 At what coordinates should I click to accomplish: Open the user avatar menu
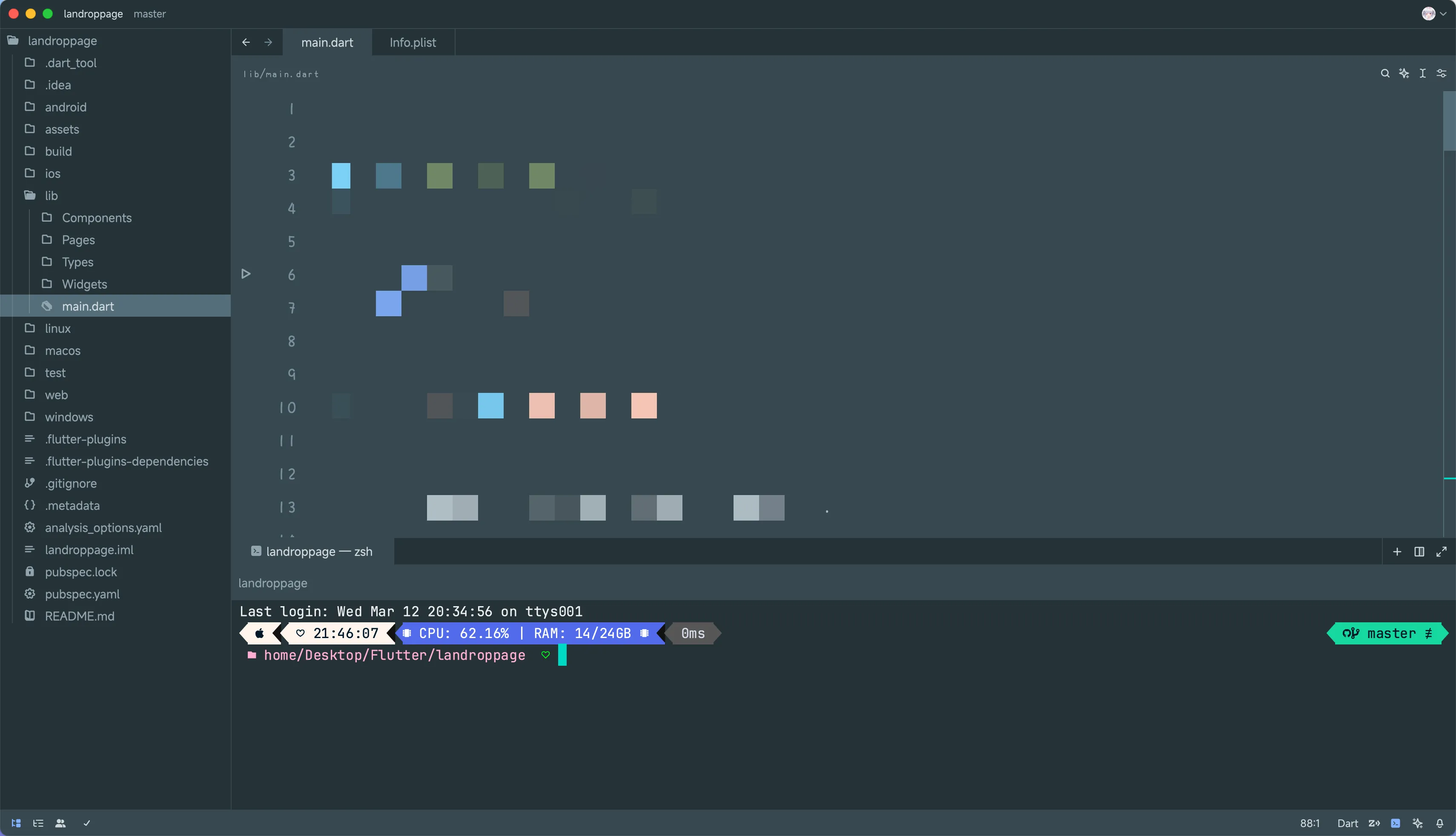1433,14
